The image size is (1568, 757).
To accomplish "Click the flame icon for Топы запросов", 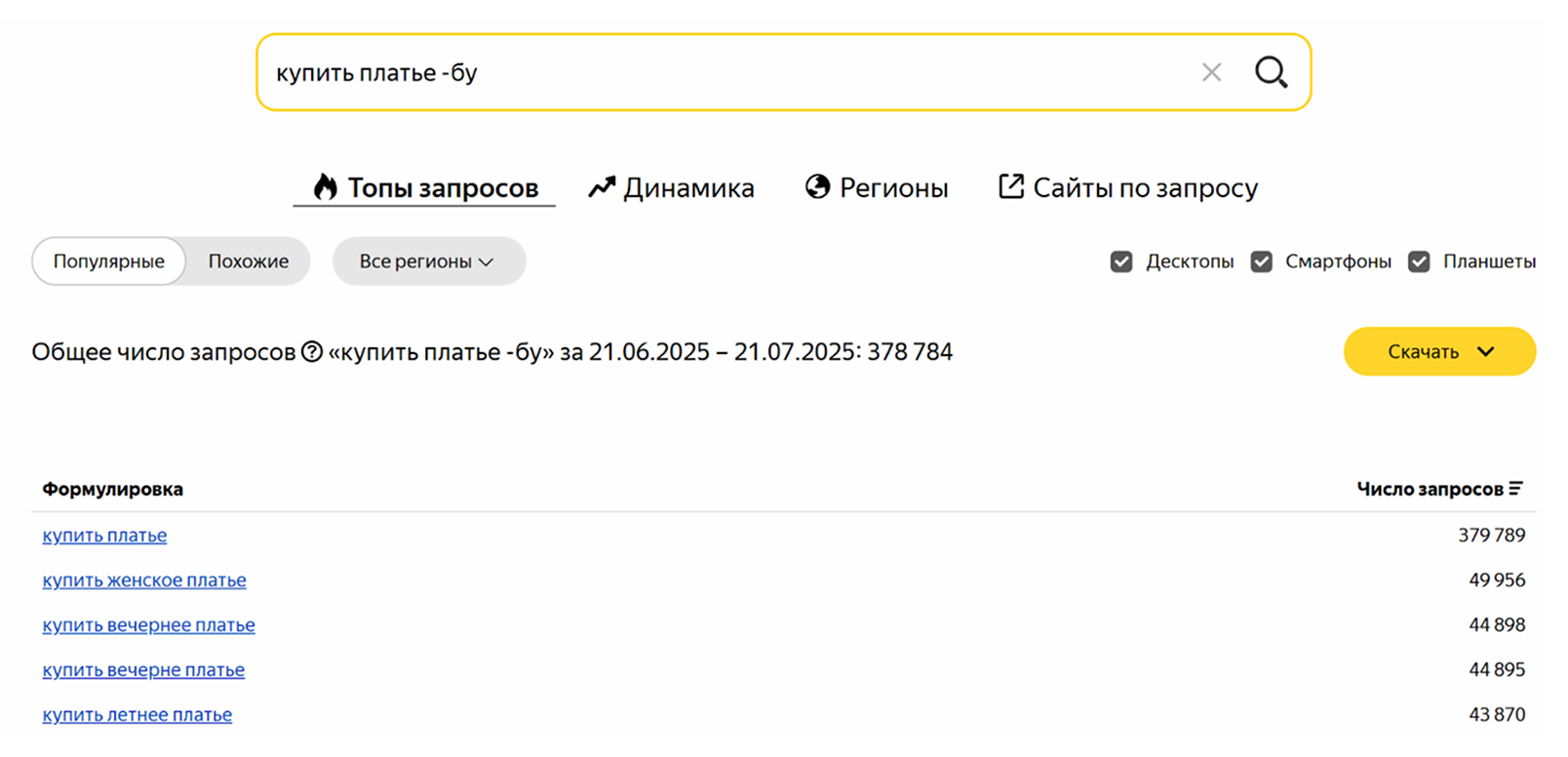I will click(x=325, y=186).
